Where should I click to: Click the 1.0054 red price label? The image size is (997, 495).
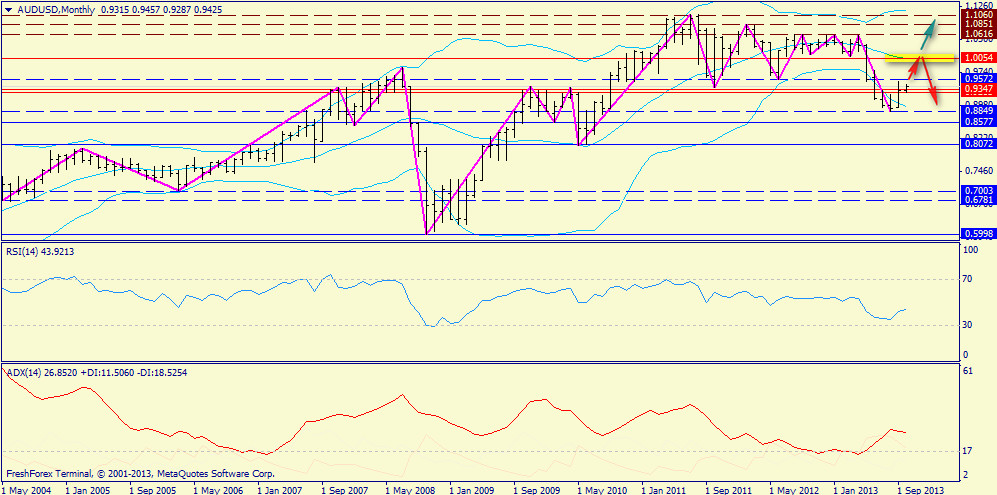click(976, 59)
